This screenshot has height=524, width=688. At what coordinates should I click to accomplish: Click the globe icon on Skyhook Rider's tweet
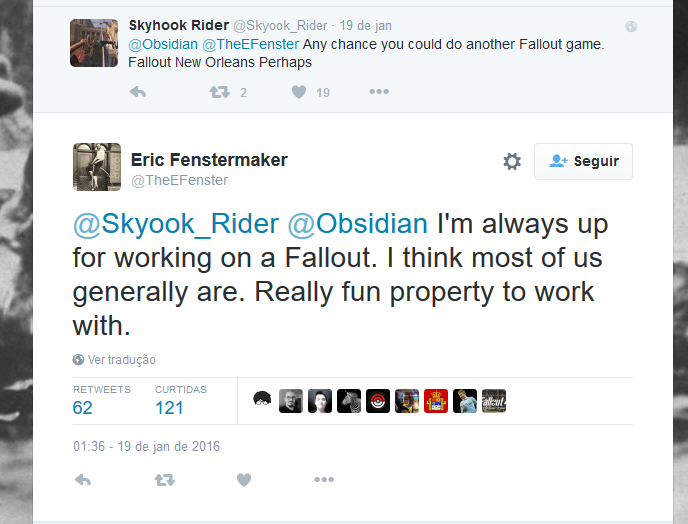631,27
